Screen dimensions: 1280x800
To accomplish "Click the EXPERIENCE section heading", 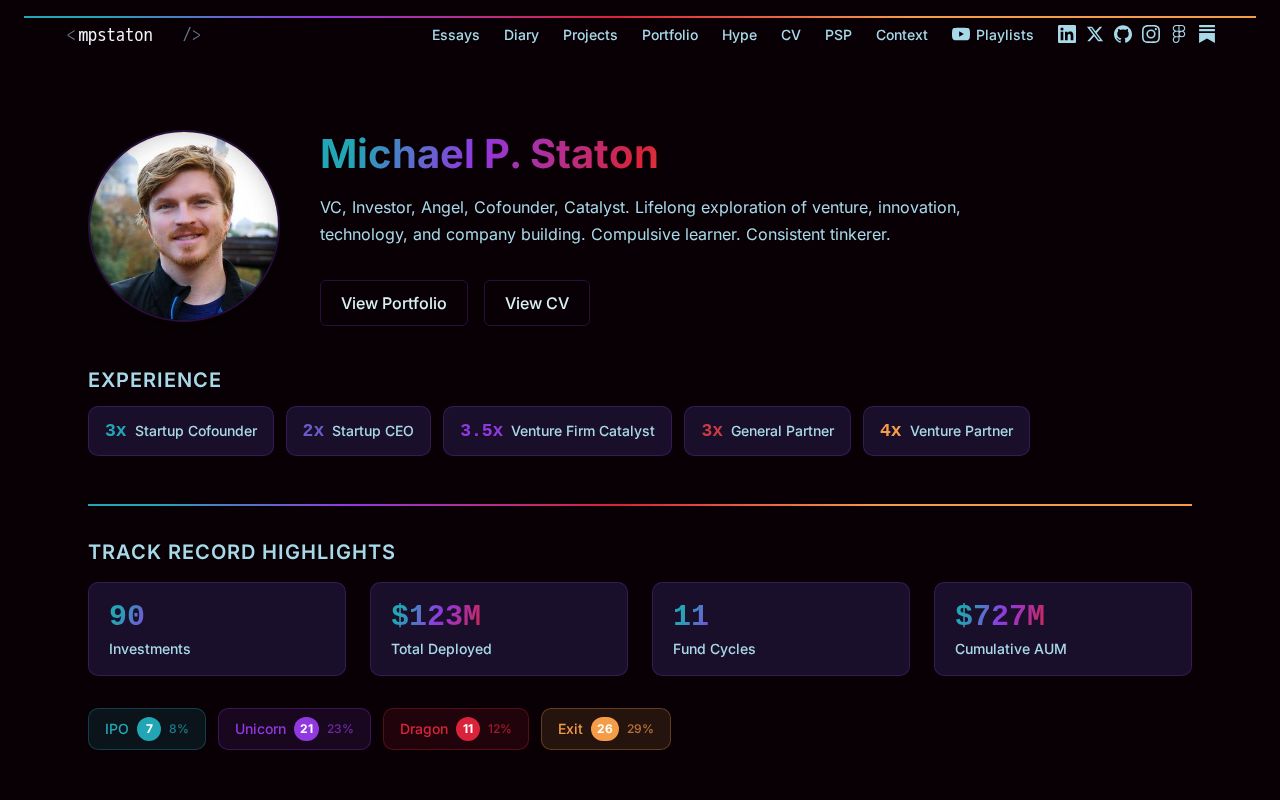I will [x=155, y=380].
